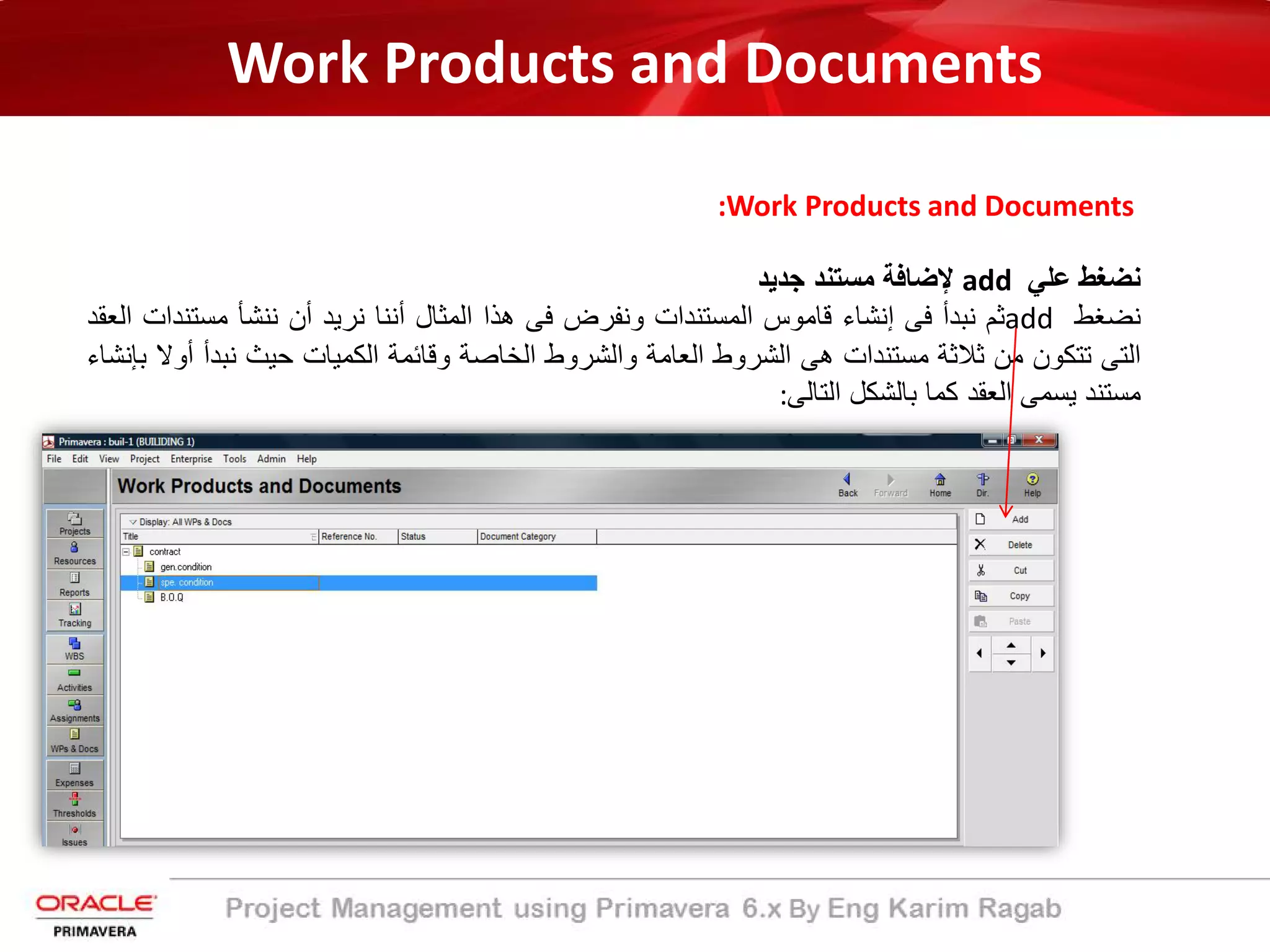The image size is (1270, 952).
Task: Sort by Title column header
Action: 220,537
